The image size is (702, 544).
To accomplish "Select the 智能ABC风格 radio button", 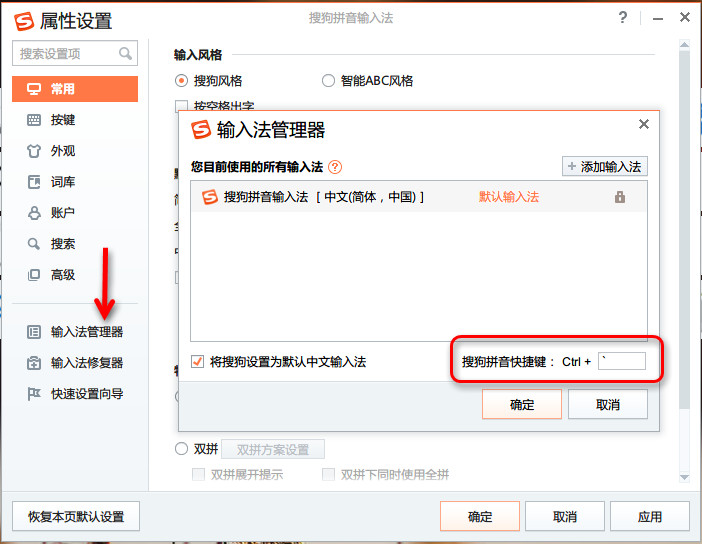I will point(329,81).
